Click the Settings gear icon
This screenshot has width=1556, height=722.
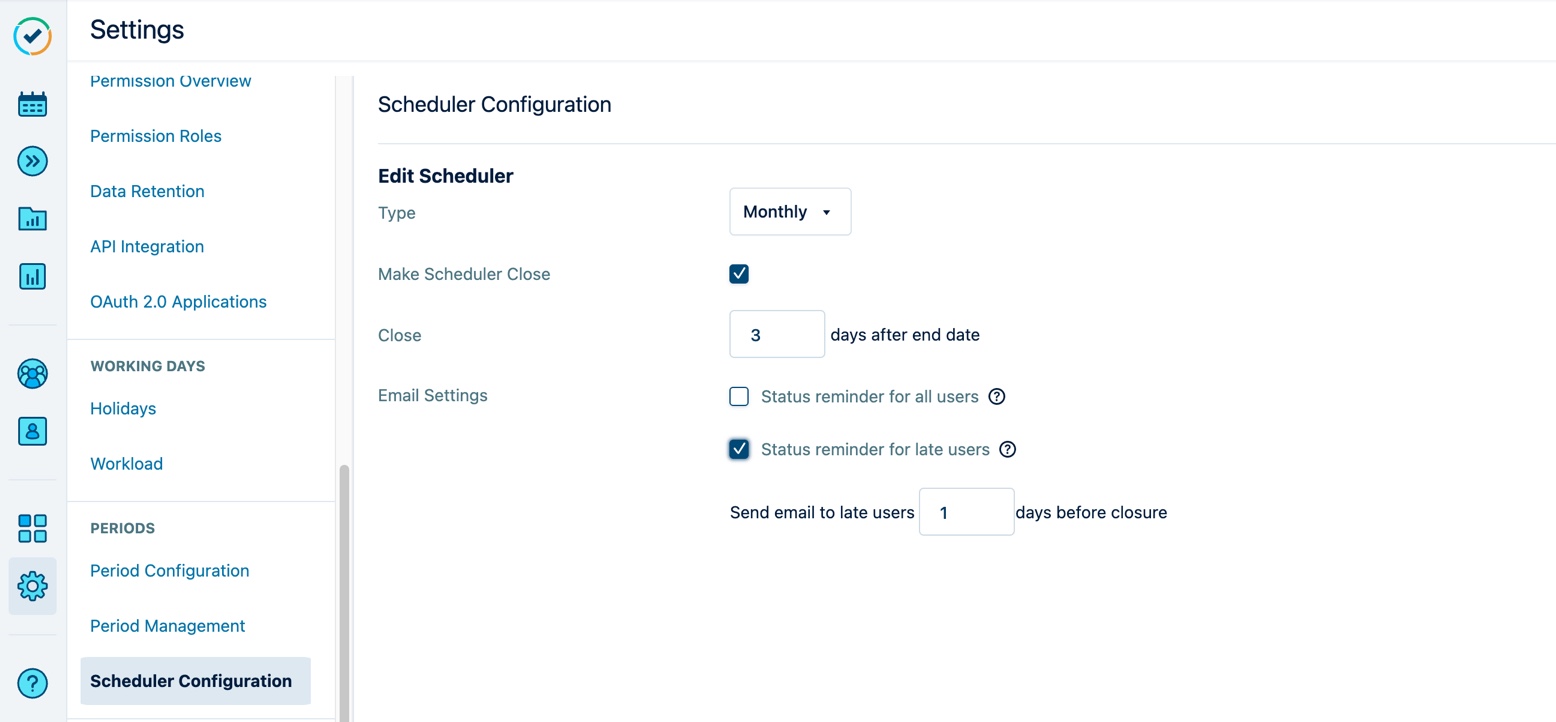click(33, 586)
